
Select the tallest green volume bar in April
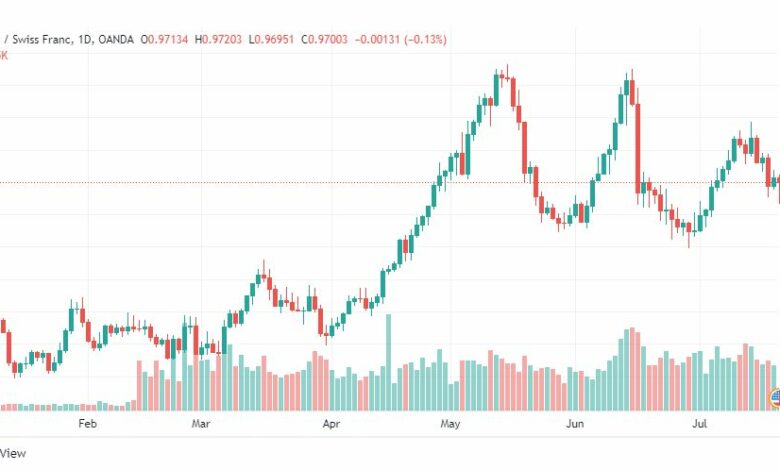[389, 362]
